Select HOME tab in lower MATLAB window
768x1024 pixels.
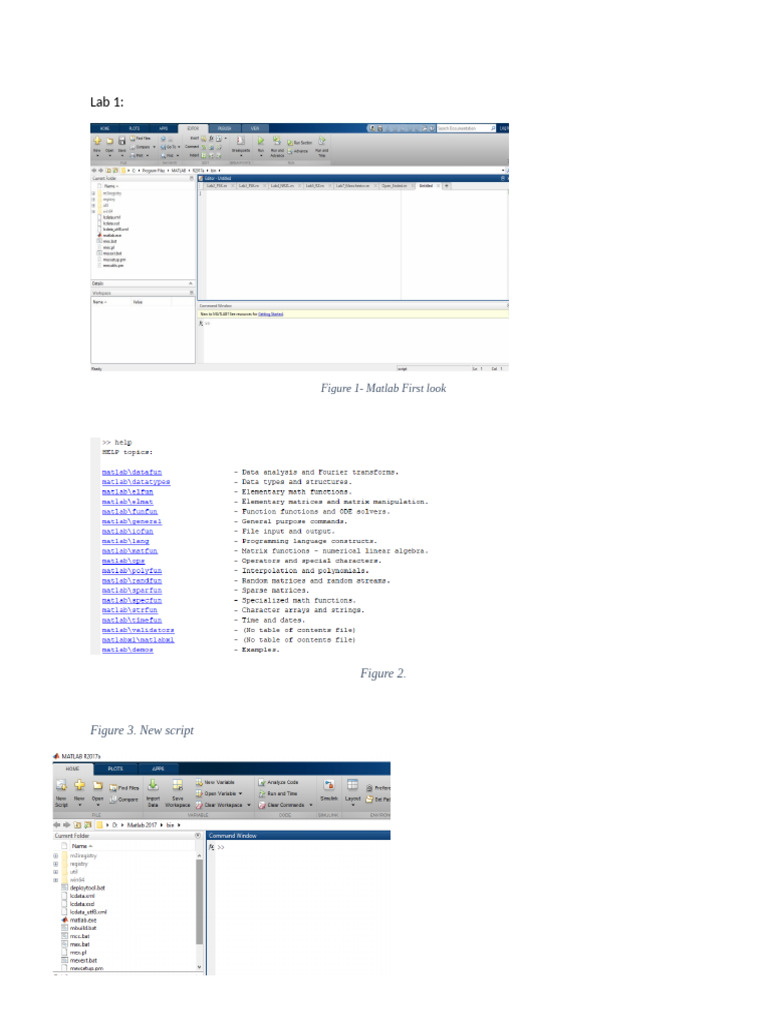pos(72,769)
